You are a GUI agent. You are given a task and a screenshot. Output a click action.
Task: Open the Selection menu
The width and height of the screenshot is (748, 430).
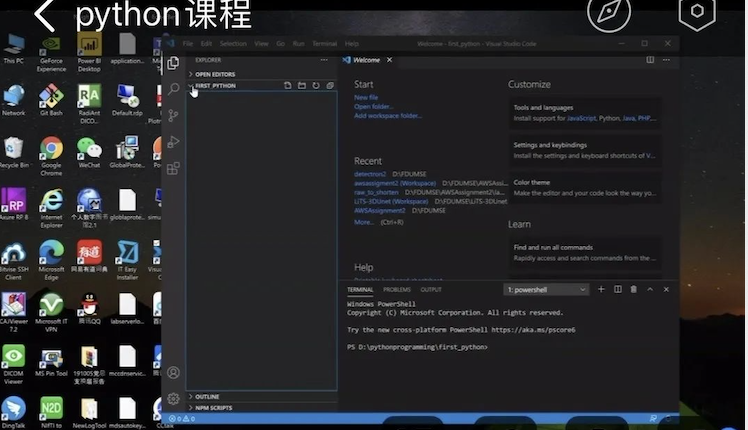[x=233, y=43]
